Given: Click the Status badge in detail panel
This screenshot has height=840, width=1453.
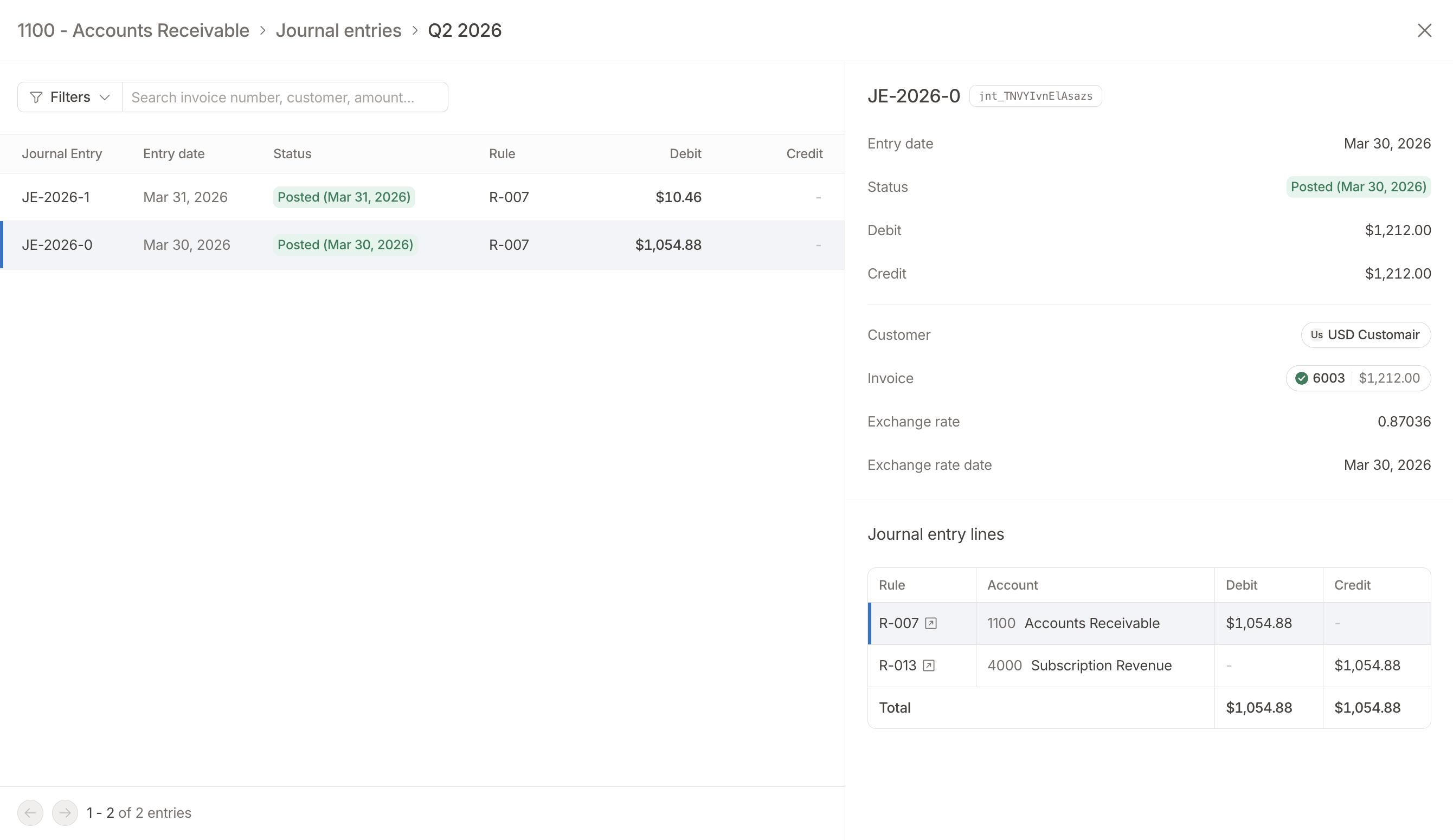Looking at the screenshot, I should 1359,187.
